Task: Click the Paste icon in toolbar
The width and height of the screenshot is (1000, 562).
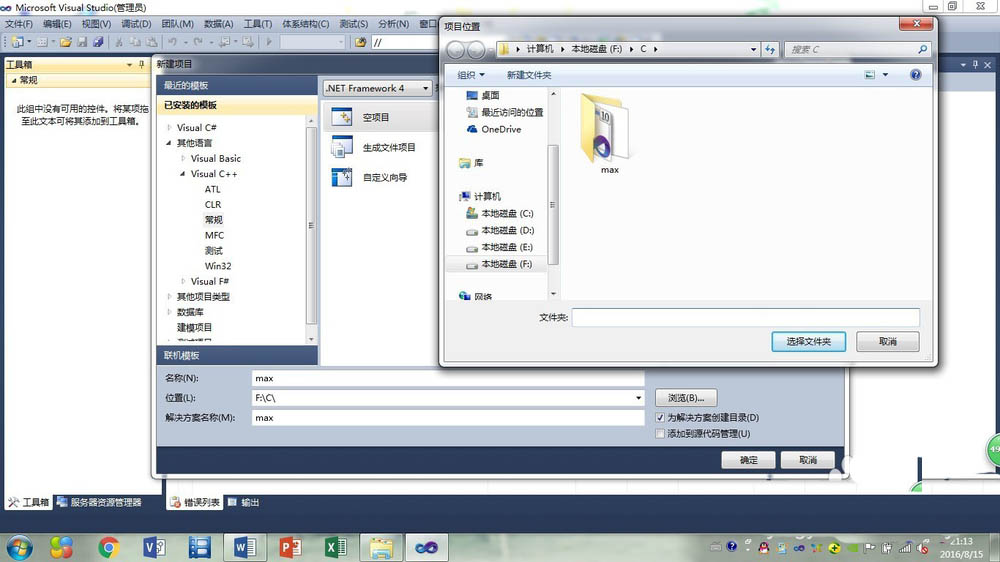Action: click(x=152, y=42)
